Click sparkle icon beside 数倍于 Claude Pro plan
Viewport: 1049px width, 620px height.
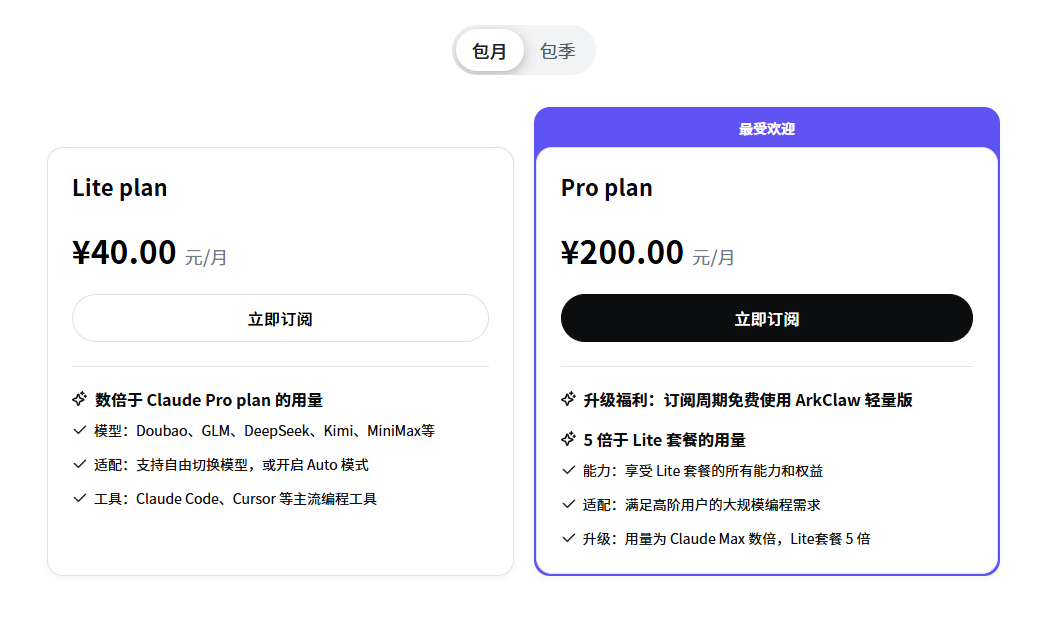pyautogui.click(x=80, y=399)
